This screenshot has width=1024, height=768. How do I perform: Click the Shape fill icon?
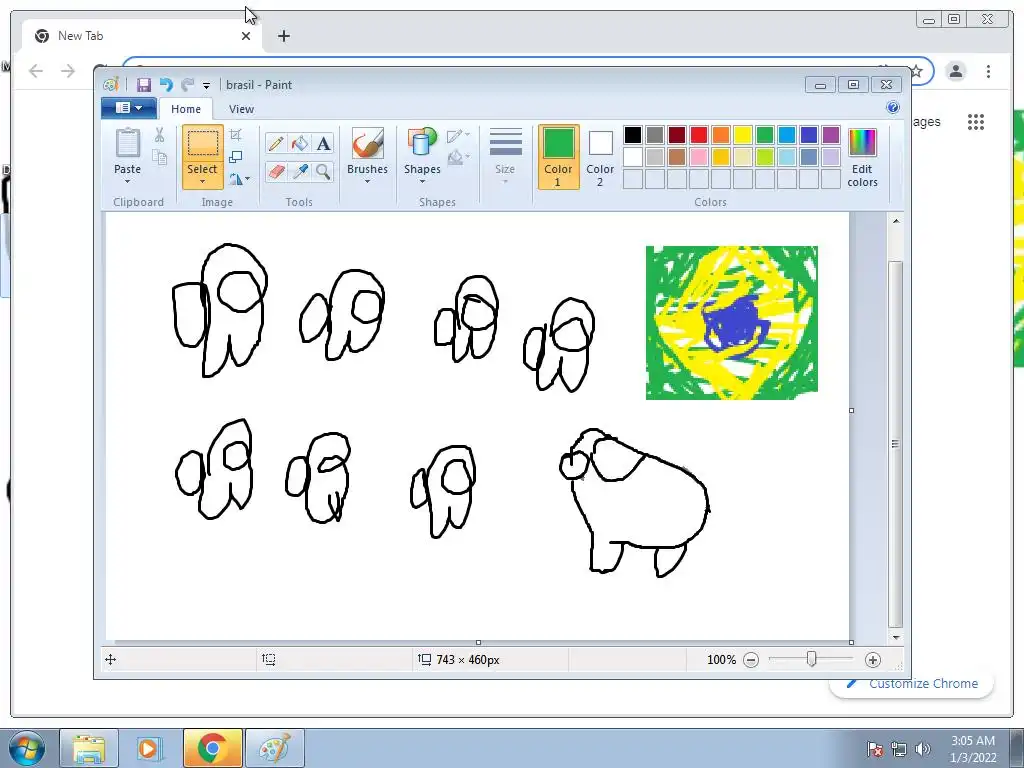point(456,157)
